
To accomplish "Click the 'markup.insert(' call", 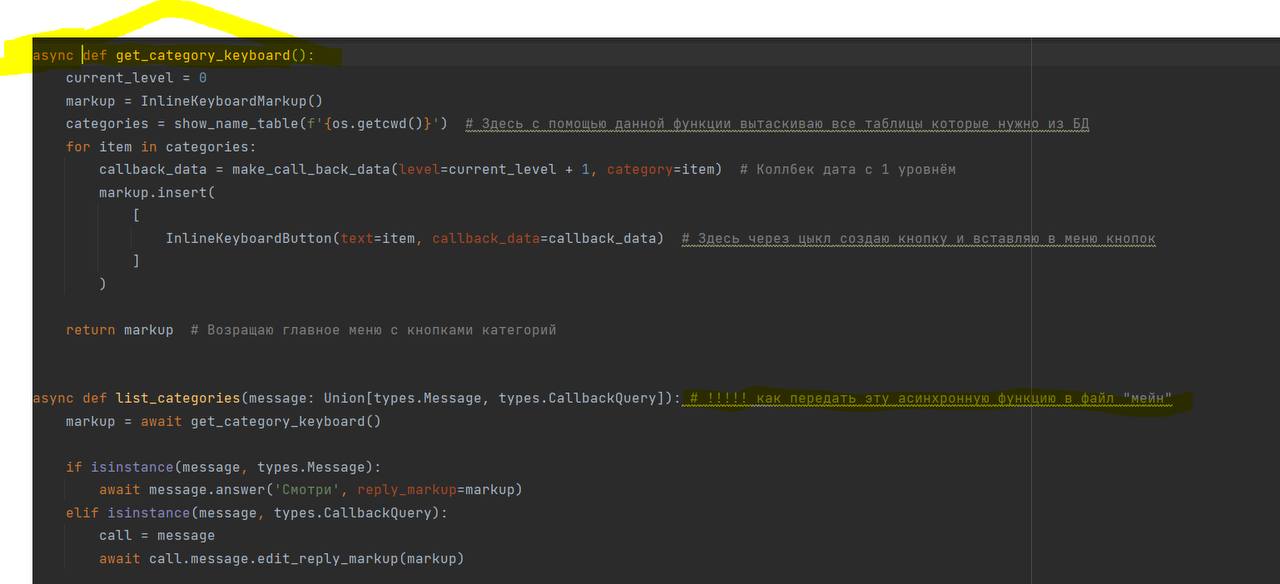I will click(157, 192).
